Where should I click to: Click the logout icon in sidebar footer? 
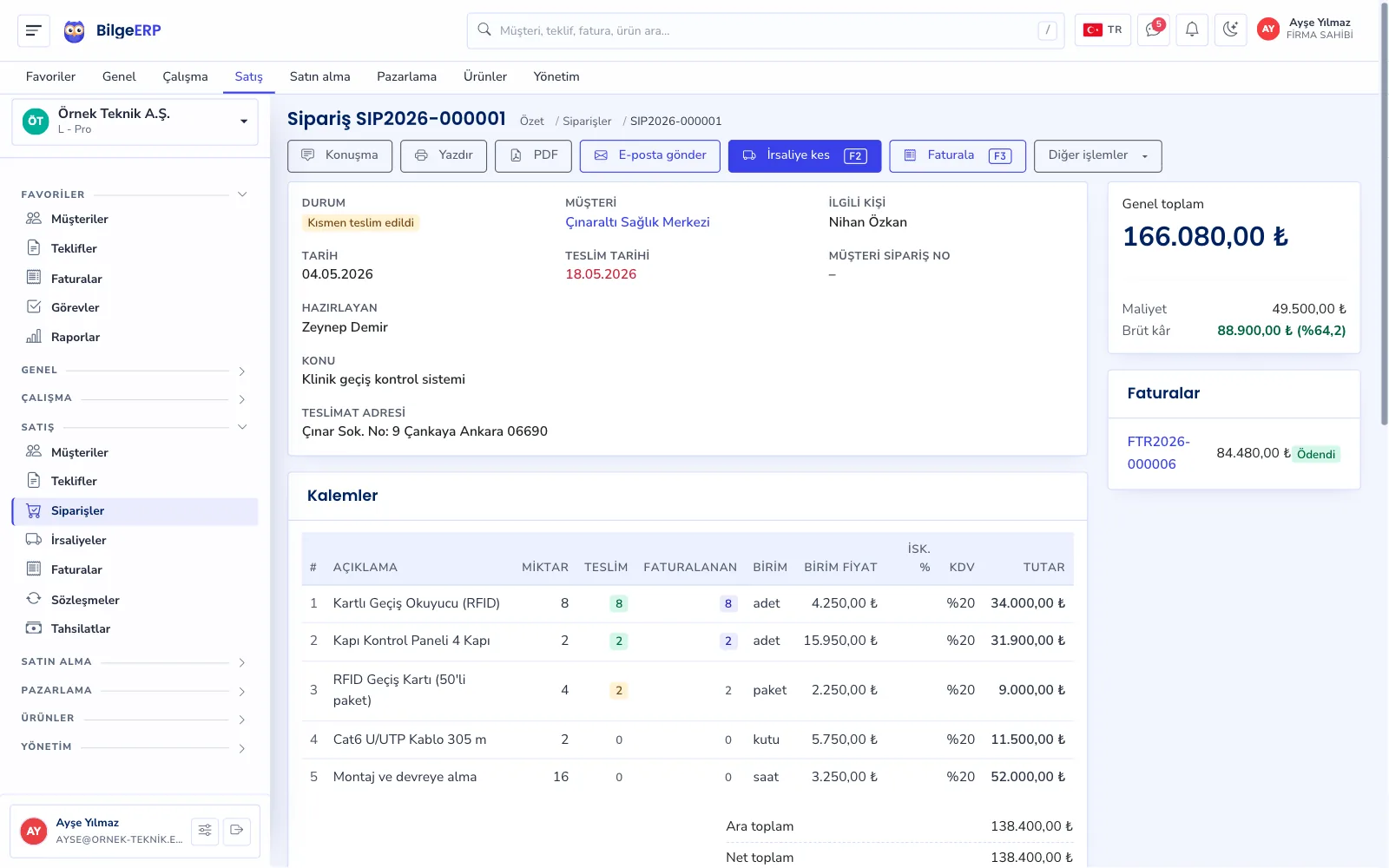click(236, 831)
